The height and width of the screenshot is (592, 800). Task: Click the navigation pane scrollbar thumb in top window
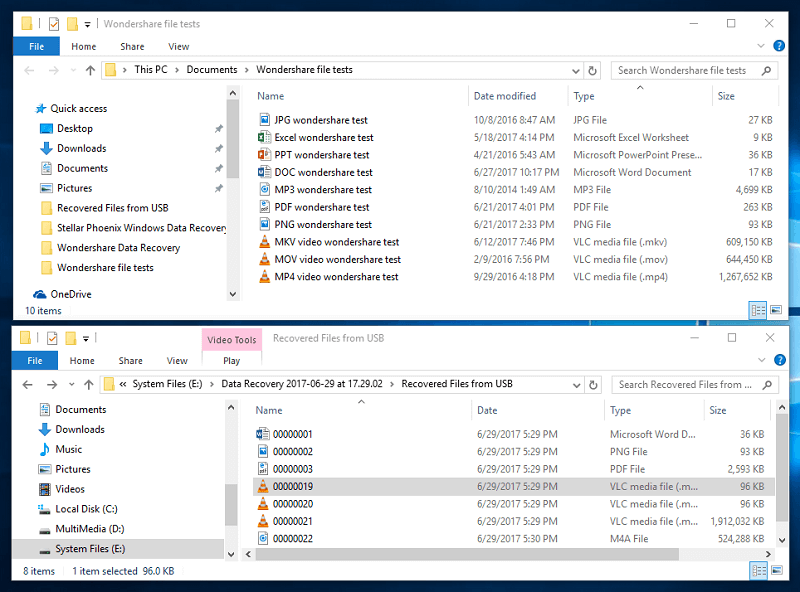[x=233, y=138]
